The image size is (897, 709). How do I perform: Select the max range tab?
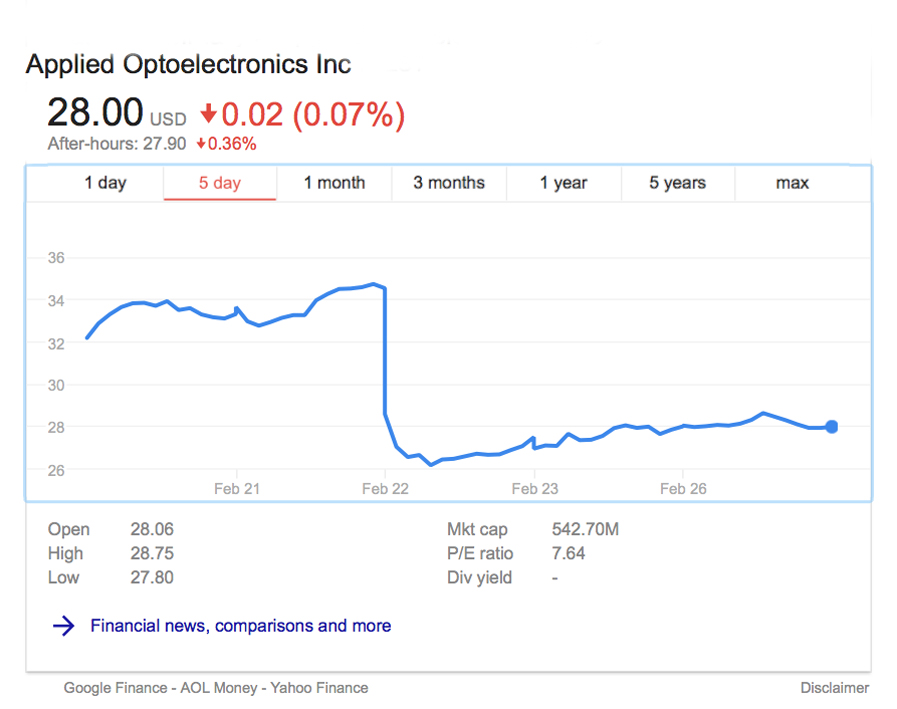792,183
